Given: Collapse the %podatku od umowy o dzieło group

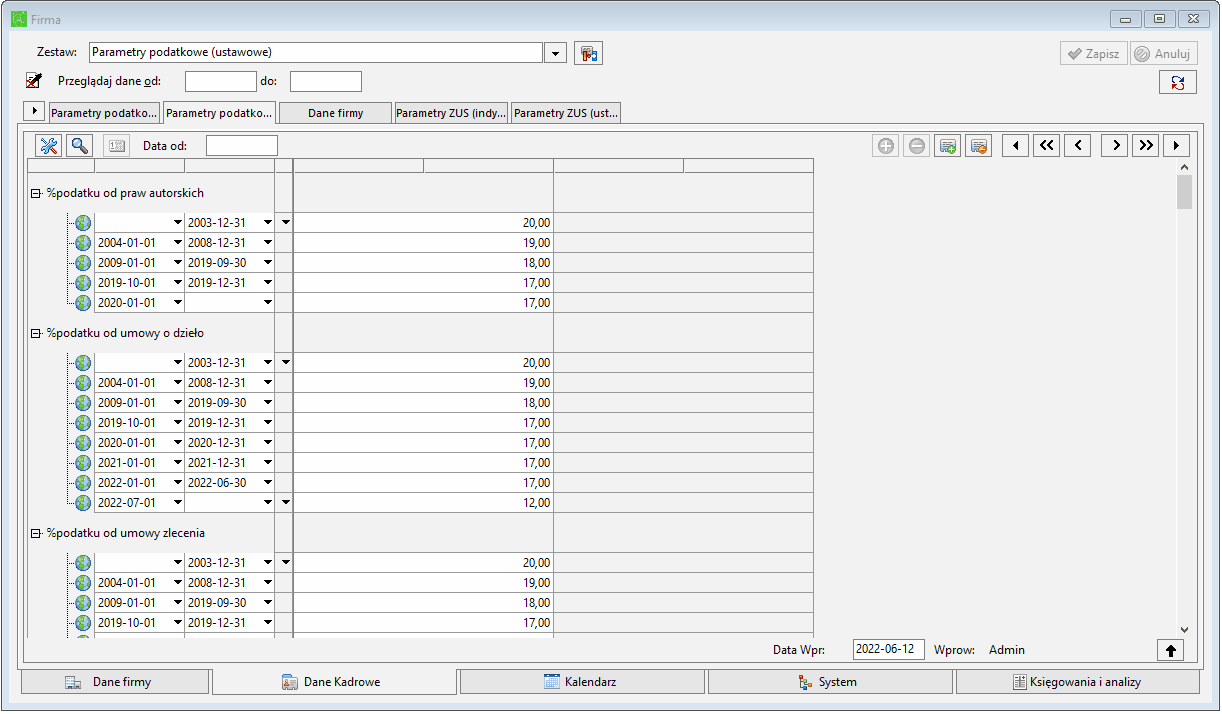Looking at the screenshot, I should coord(35,333).
